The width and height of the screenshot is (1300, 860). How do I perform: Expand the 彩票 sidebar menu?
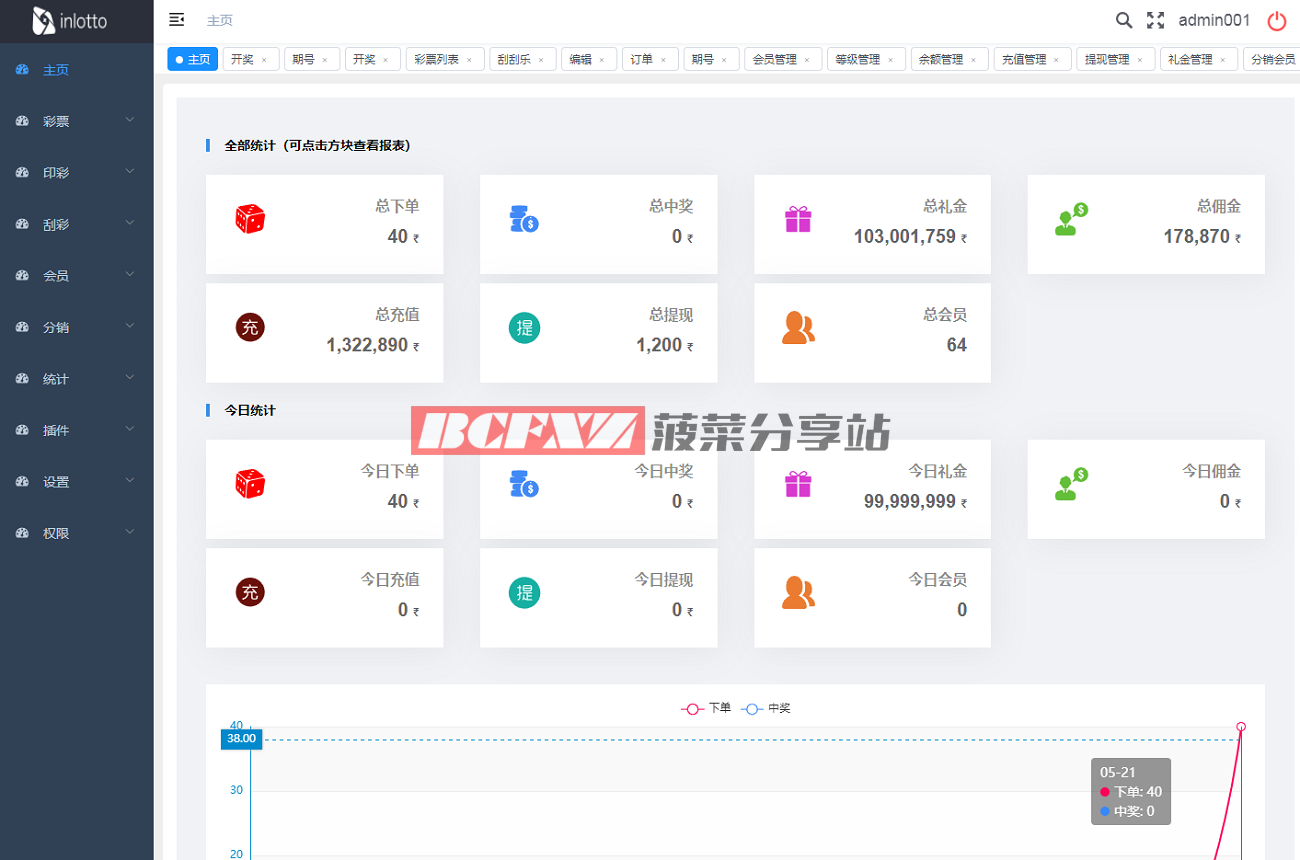click(76, 121)
